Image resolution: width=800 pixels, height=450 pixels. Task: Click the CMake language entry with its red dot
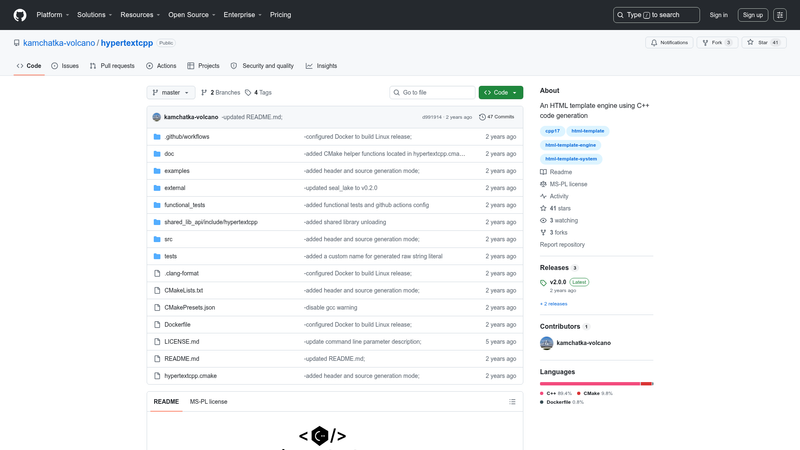[594, 393]
